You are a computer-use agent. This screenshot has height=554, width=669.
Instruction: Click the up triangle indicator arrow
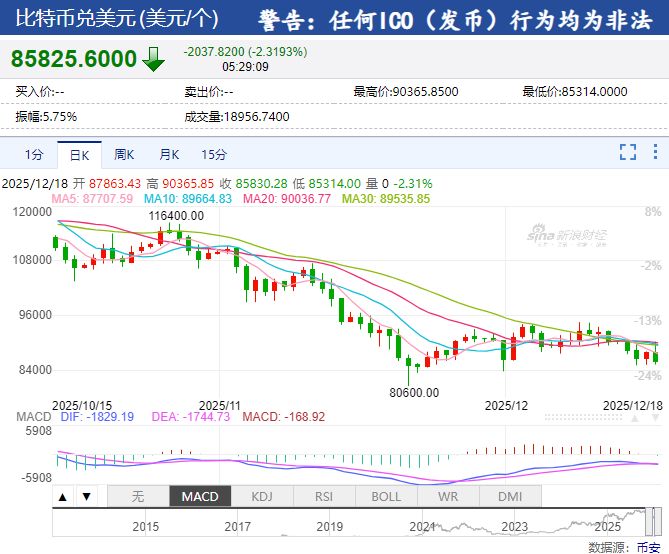tap(63, 496)
